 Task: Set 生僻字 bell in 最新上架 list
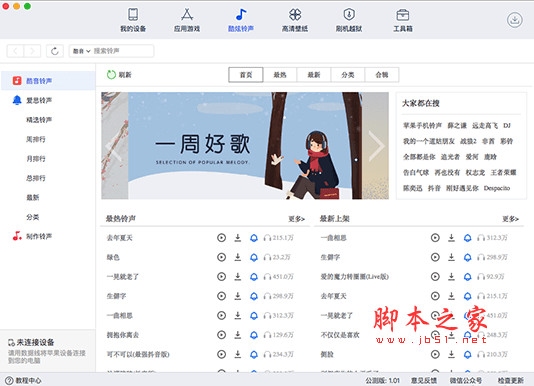click(468, 257)
